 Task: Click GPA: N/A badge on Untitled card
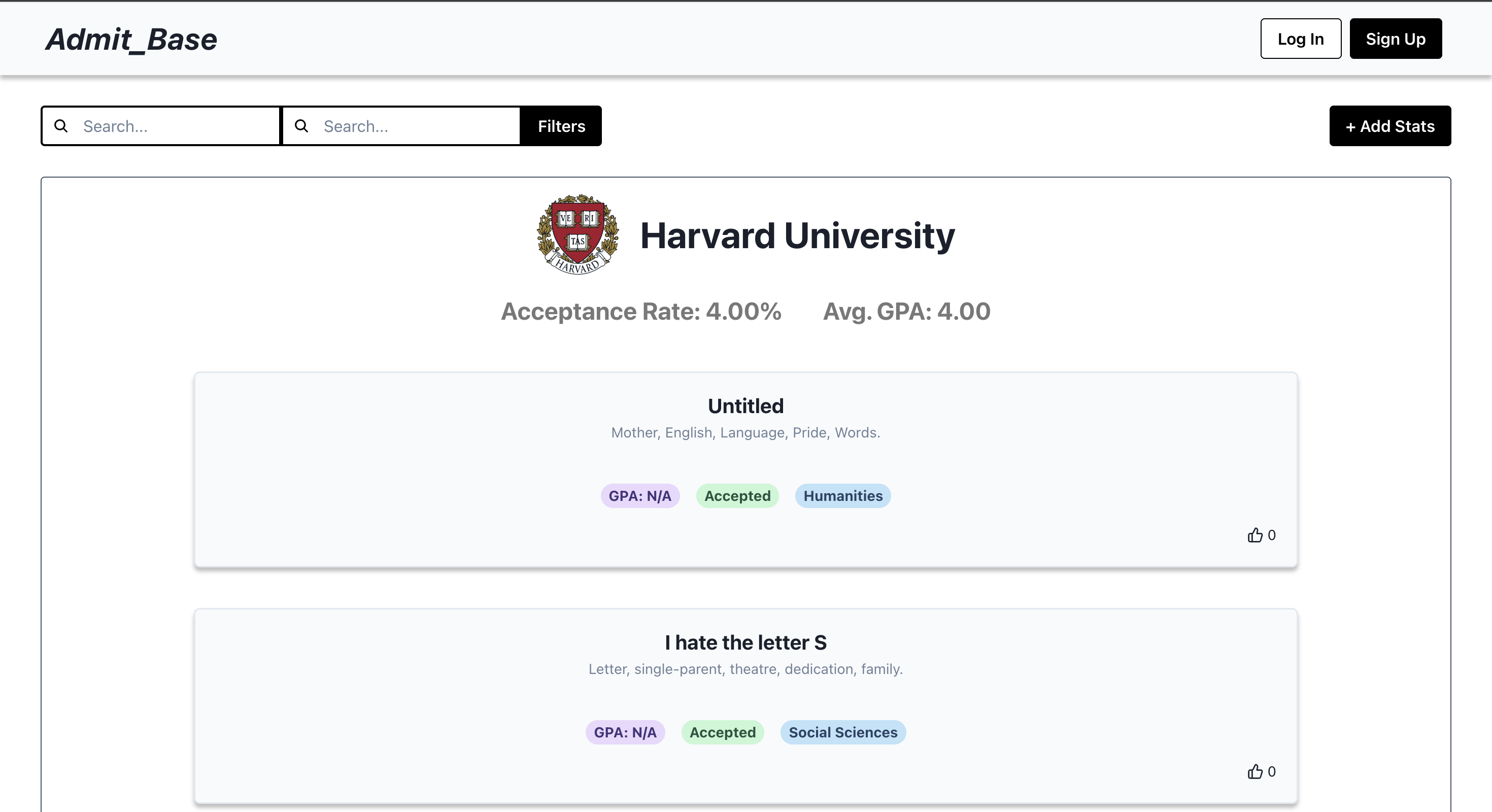click(639, 496)
